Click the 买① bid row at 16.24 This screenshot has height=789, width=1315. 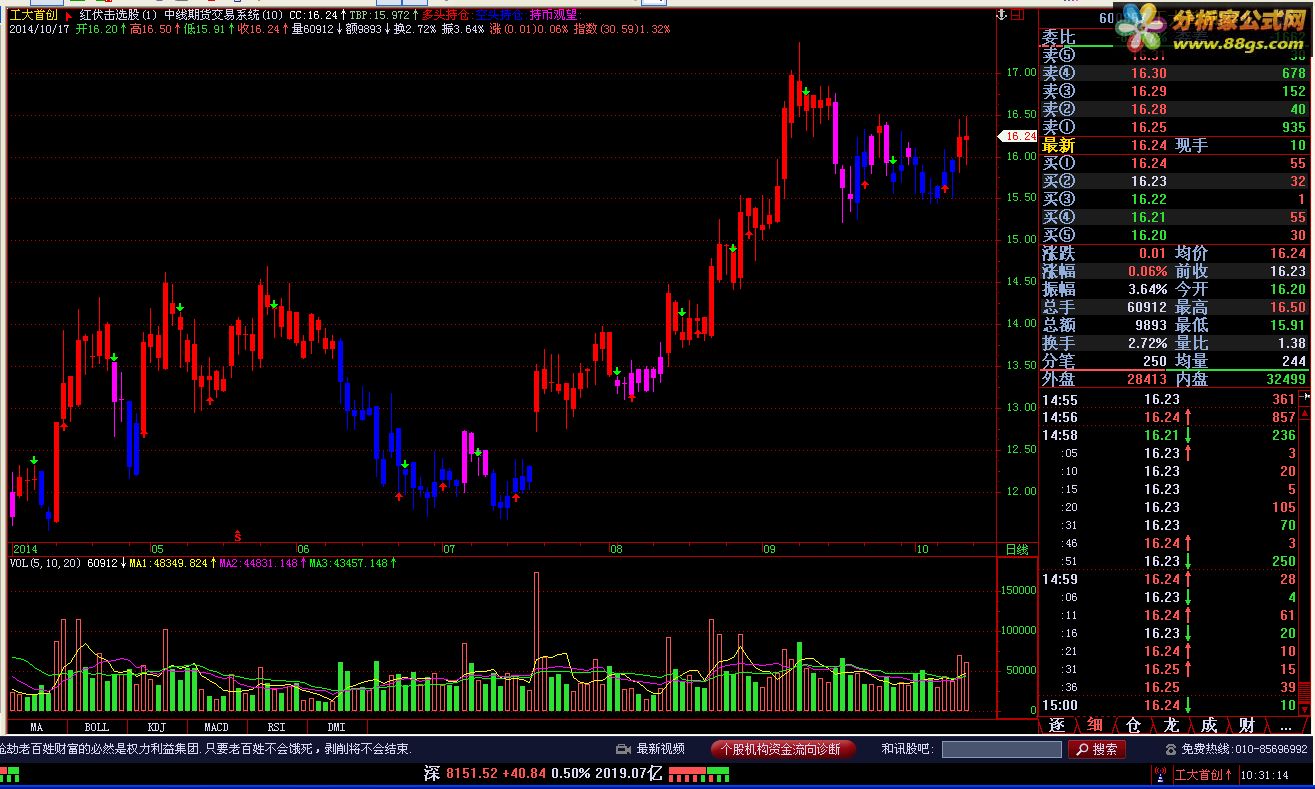(x=1174, y=163)
